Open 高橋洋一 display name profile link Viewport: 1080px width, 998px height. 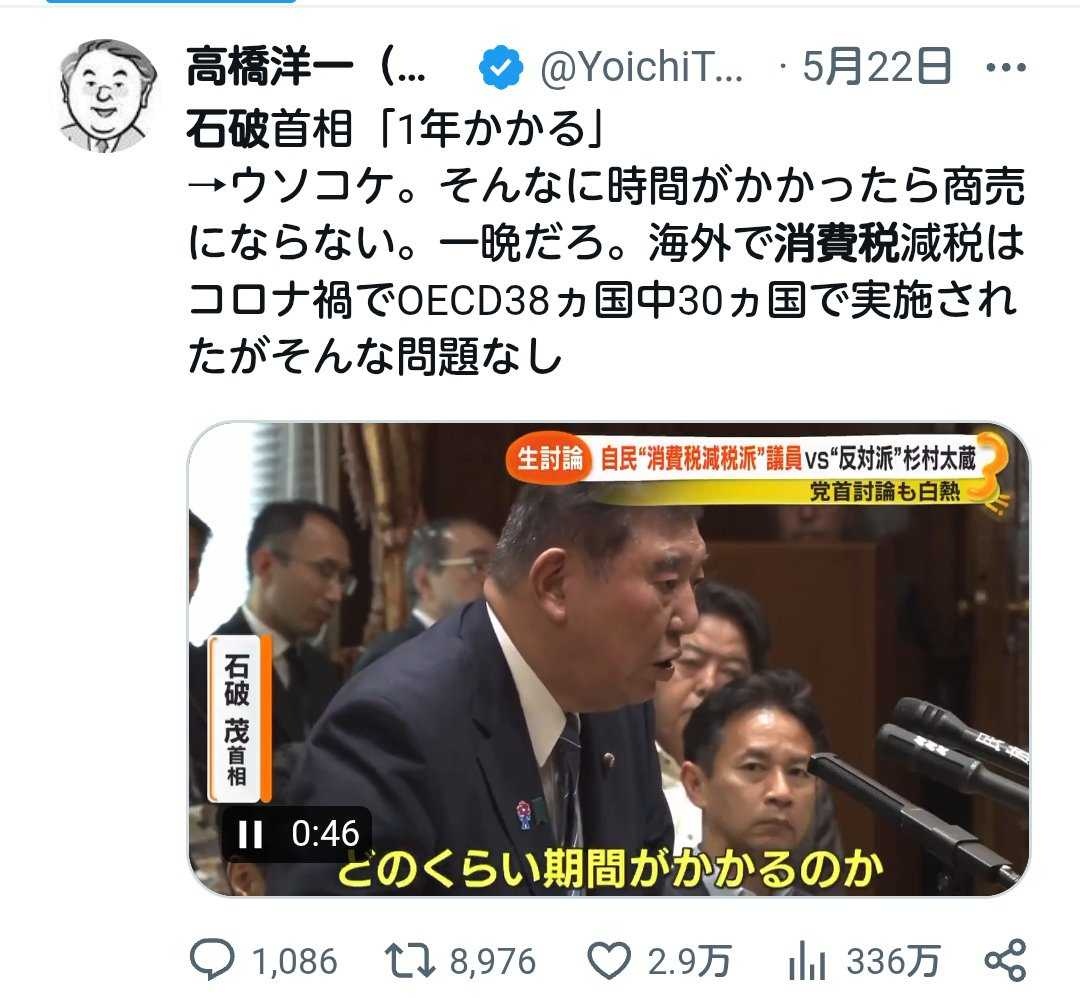click(x=305, y=67)
